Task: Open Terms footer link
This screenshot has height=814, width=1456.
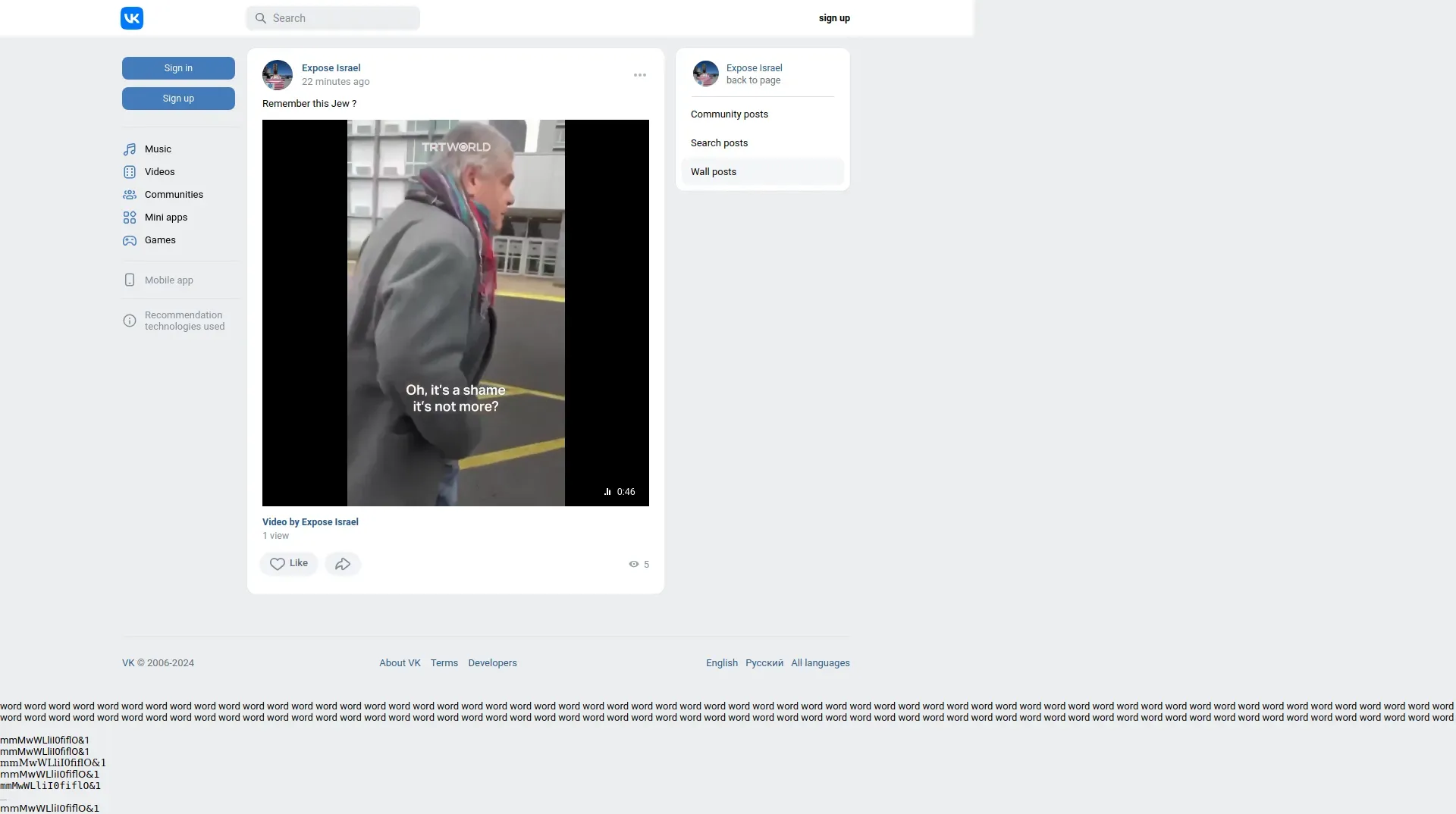Action: 444,663
